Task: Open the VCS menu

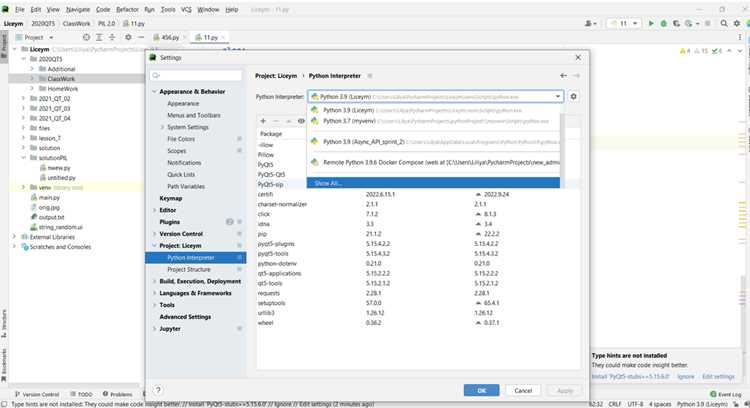Action: [x=186, y=10]
